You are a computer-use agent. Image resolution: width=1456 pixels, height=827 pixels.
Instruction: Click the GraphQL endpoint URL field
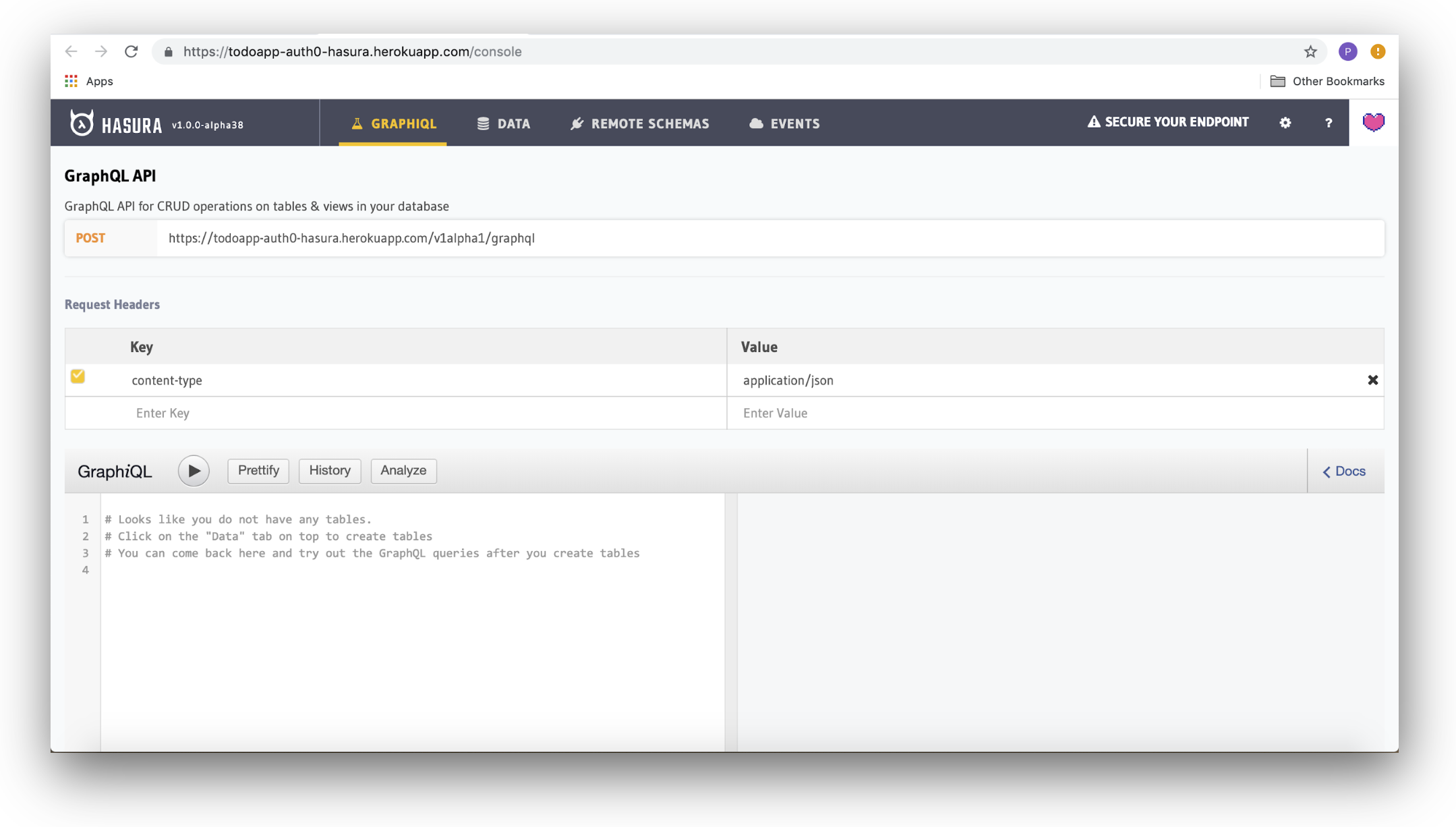(770, 238)
